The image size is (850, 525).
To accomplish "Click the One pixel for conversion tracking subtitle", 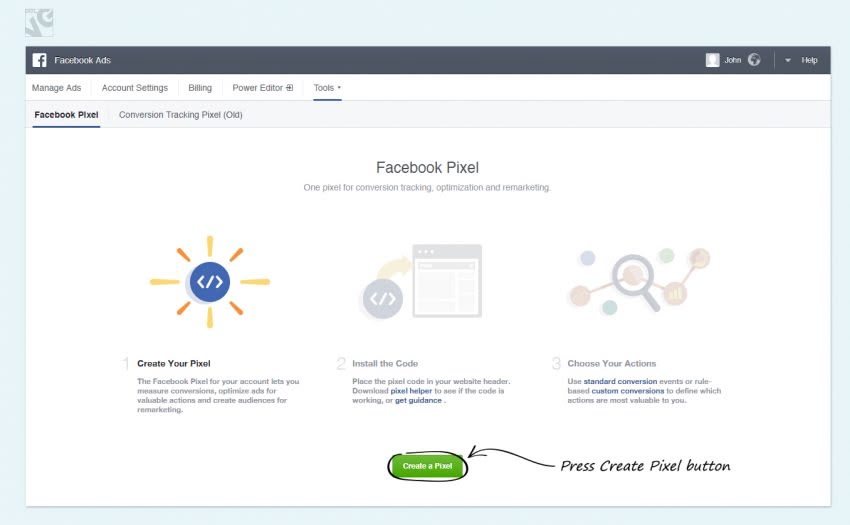I will [x=427, y=188].
